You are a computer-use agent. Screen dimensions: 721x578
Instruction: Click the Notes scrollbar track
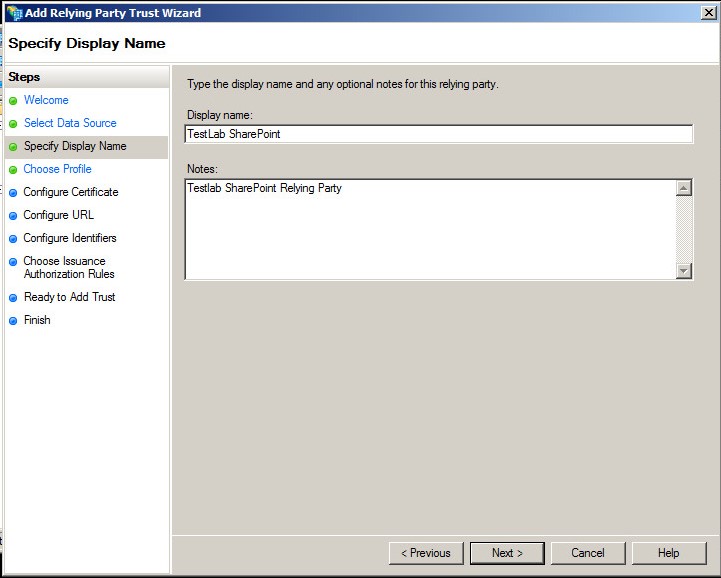(684, 229)
